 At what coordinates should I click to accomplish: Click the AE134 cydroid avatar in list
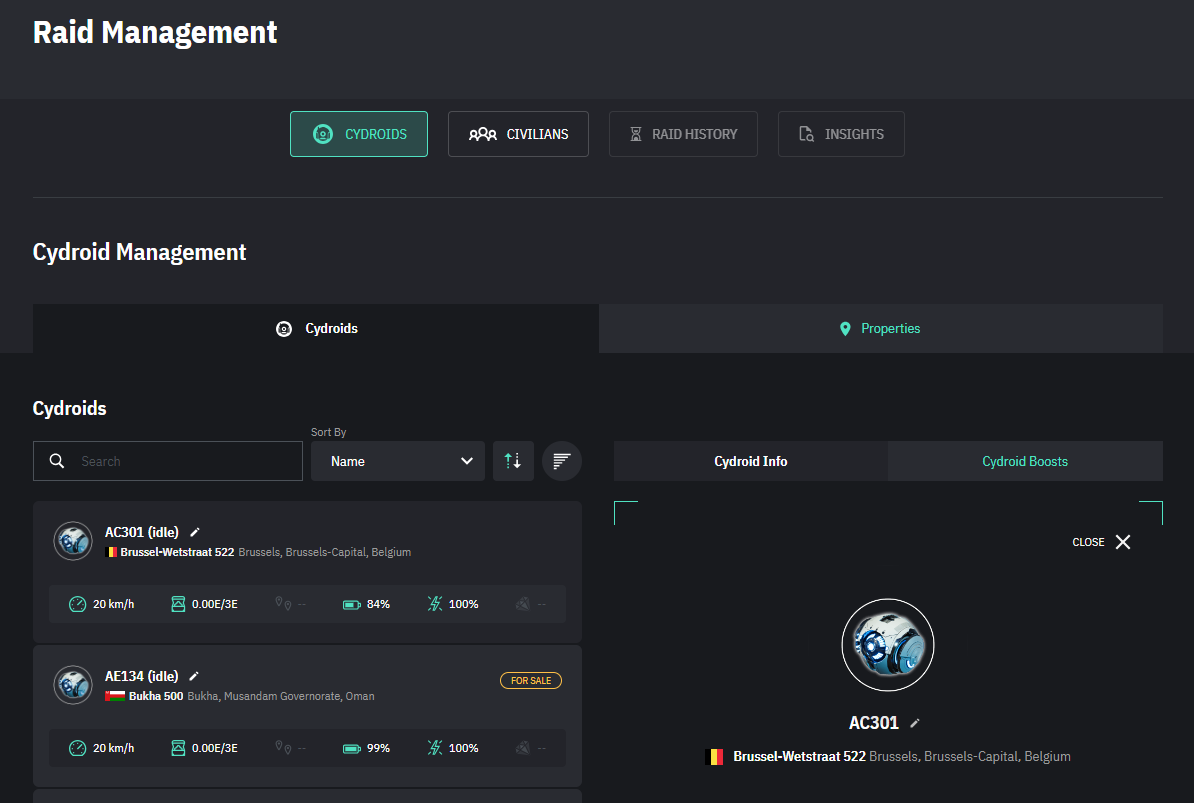[x=73, y=685]
